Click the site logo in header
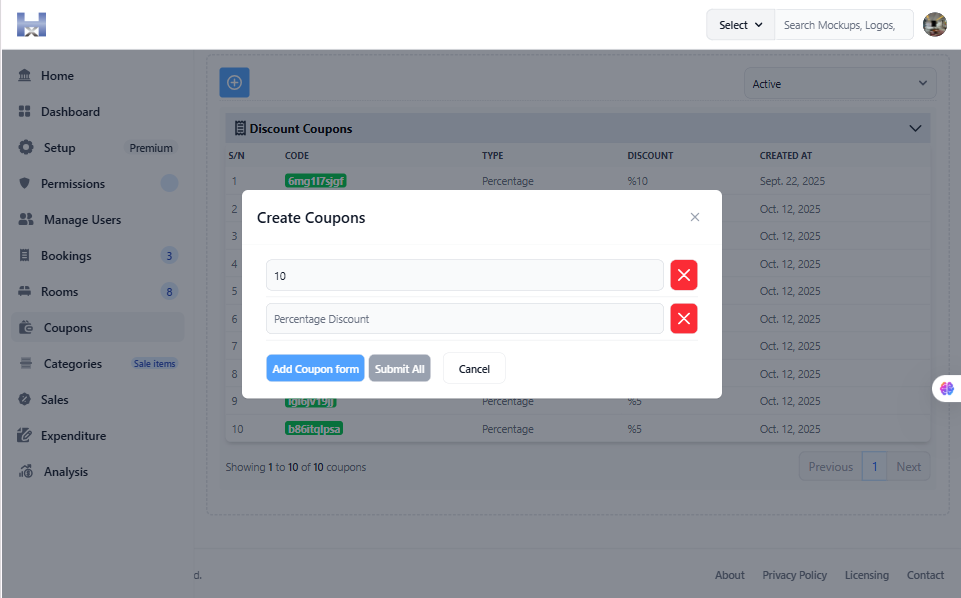 (31, 25)
